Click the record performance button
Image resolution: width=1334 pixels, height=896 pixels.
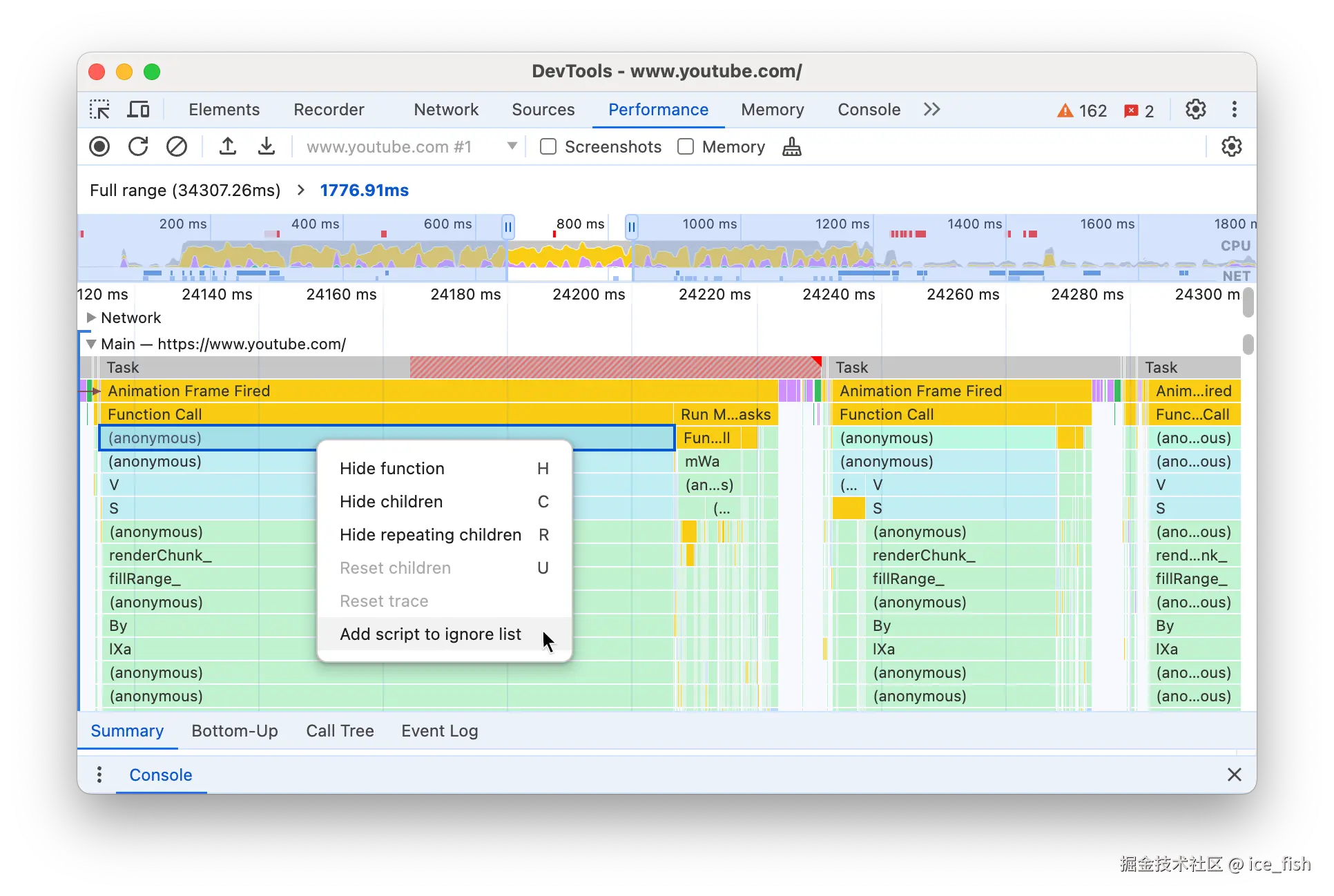(99, 146)
